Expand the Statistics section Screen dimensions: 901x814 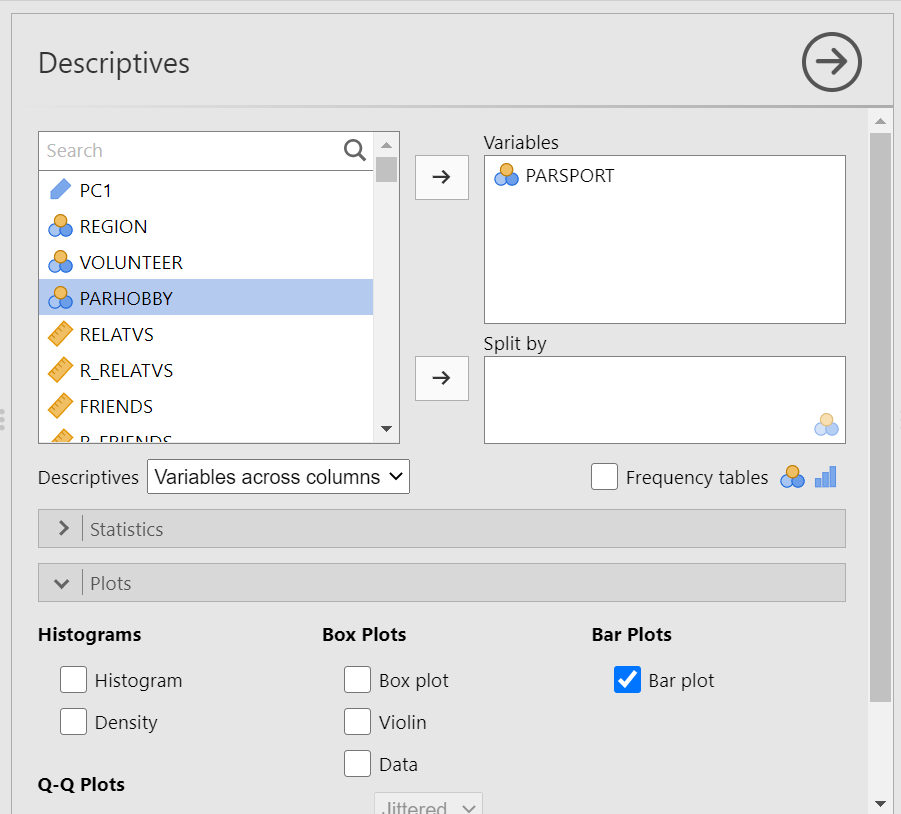[441, 528]
